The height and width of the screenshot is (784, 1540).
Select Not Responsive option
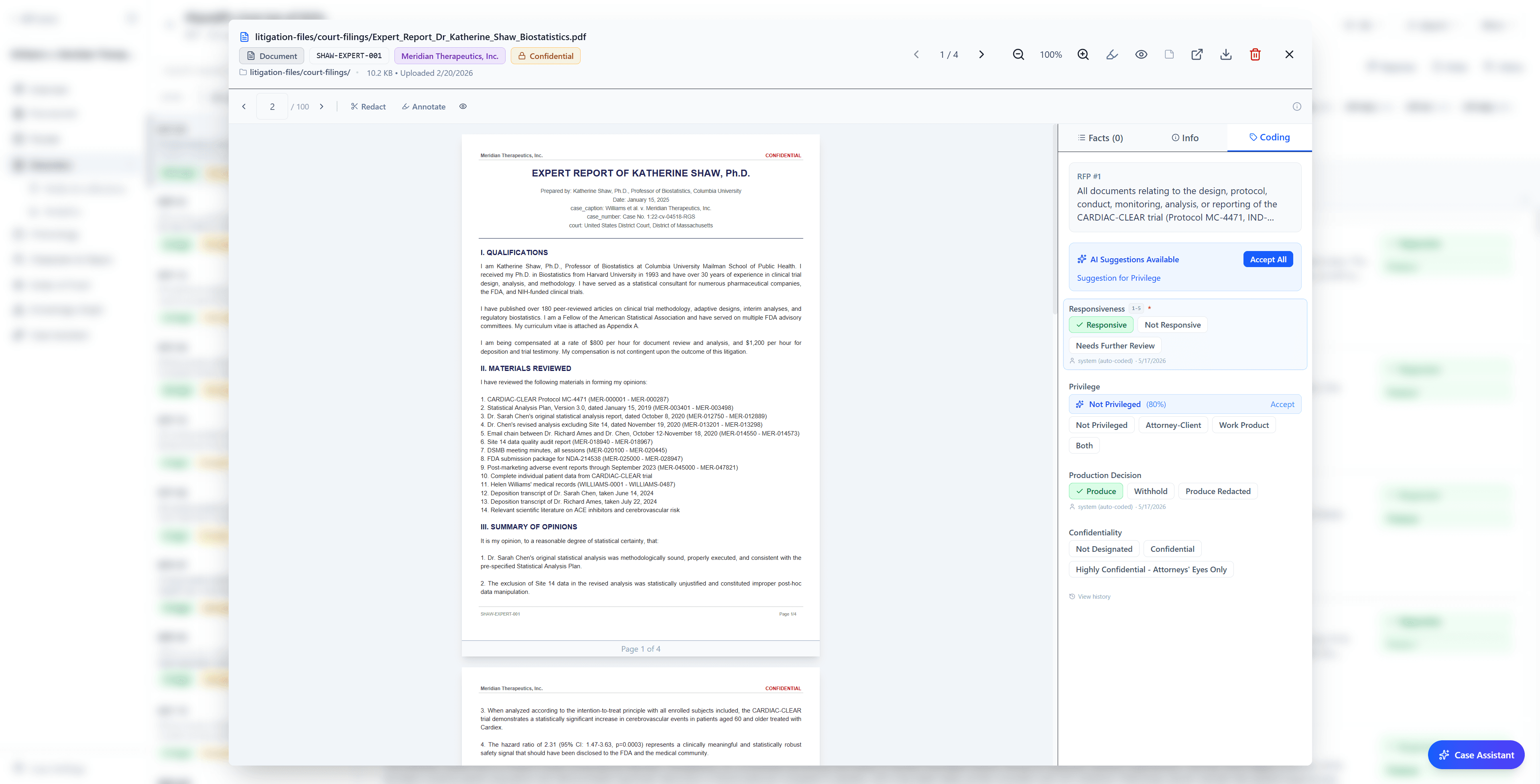tap(1172, 325)
